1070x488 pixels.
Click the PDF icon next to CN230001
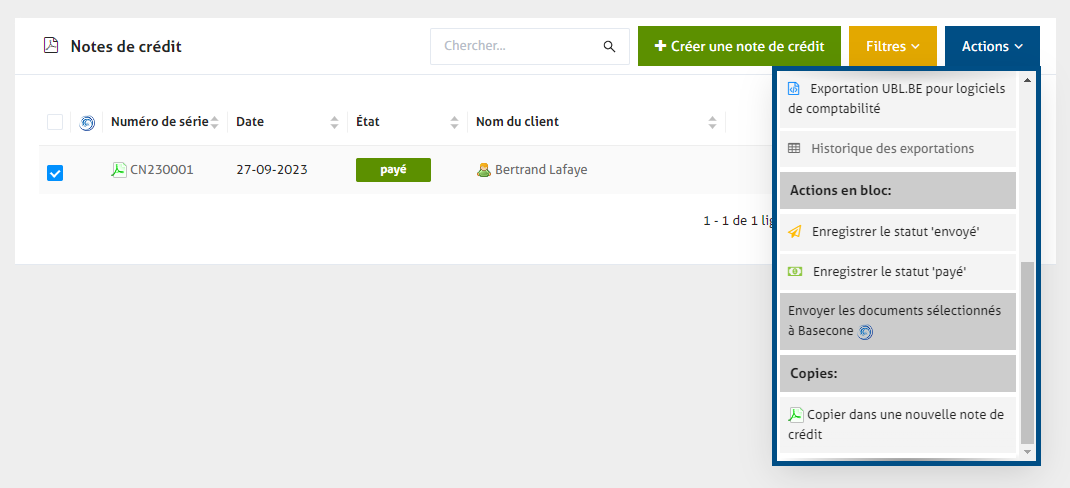tap(119, 170)
